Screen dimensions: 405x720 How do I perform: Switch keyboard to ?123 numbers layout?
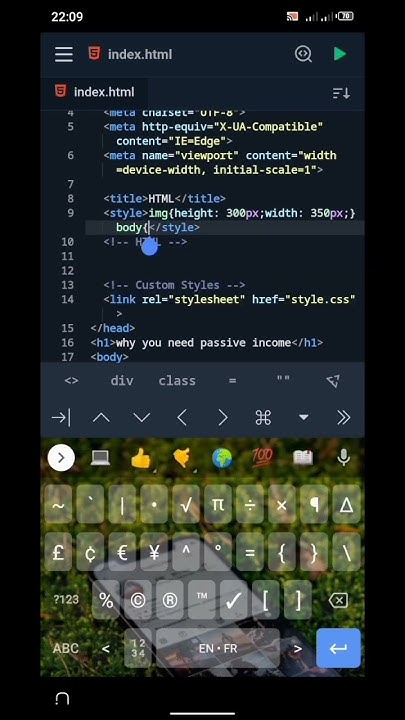click(x=66, y=600)
